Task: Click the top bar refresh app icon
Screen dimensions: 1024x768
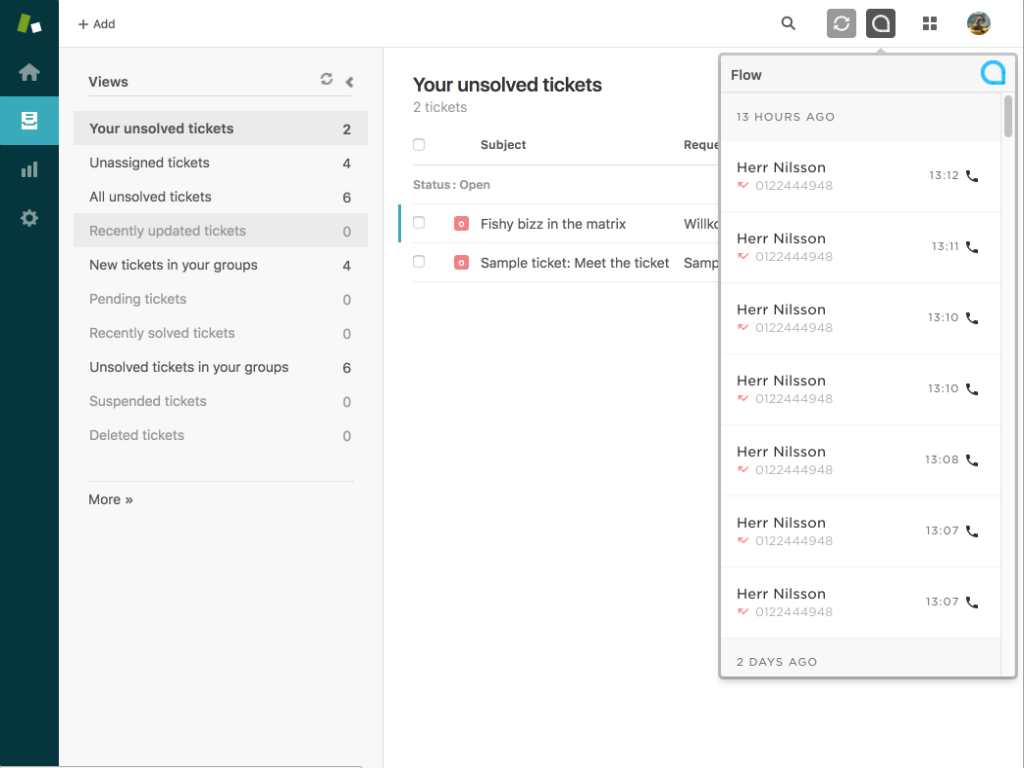Action: (842, 24)
